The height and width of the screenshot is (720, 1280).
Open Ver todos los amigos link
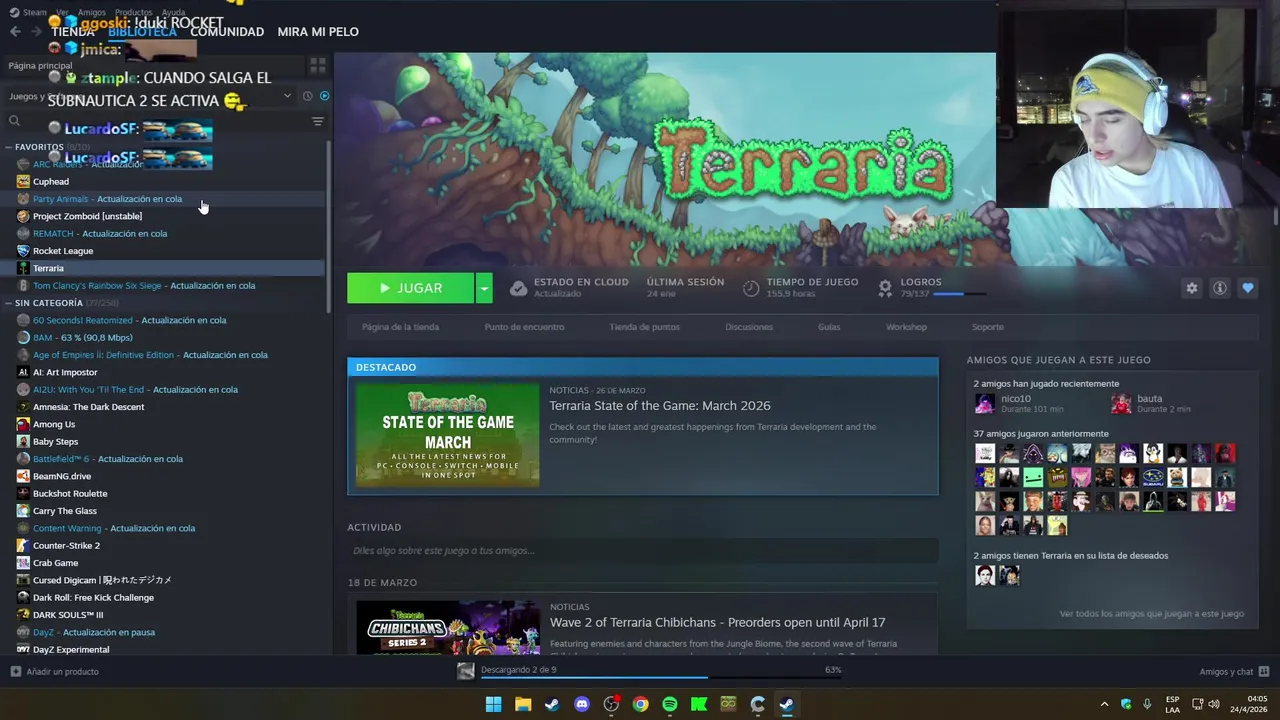tap(1151, 614)
